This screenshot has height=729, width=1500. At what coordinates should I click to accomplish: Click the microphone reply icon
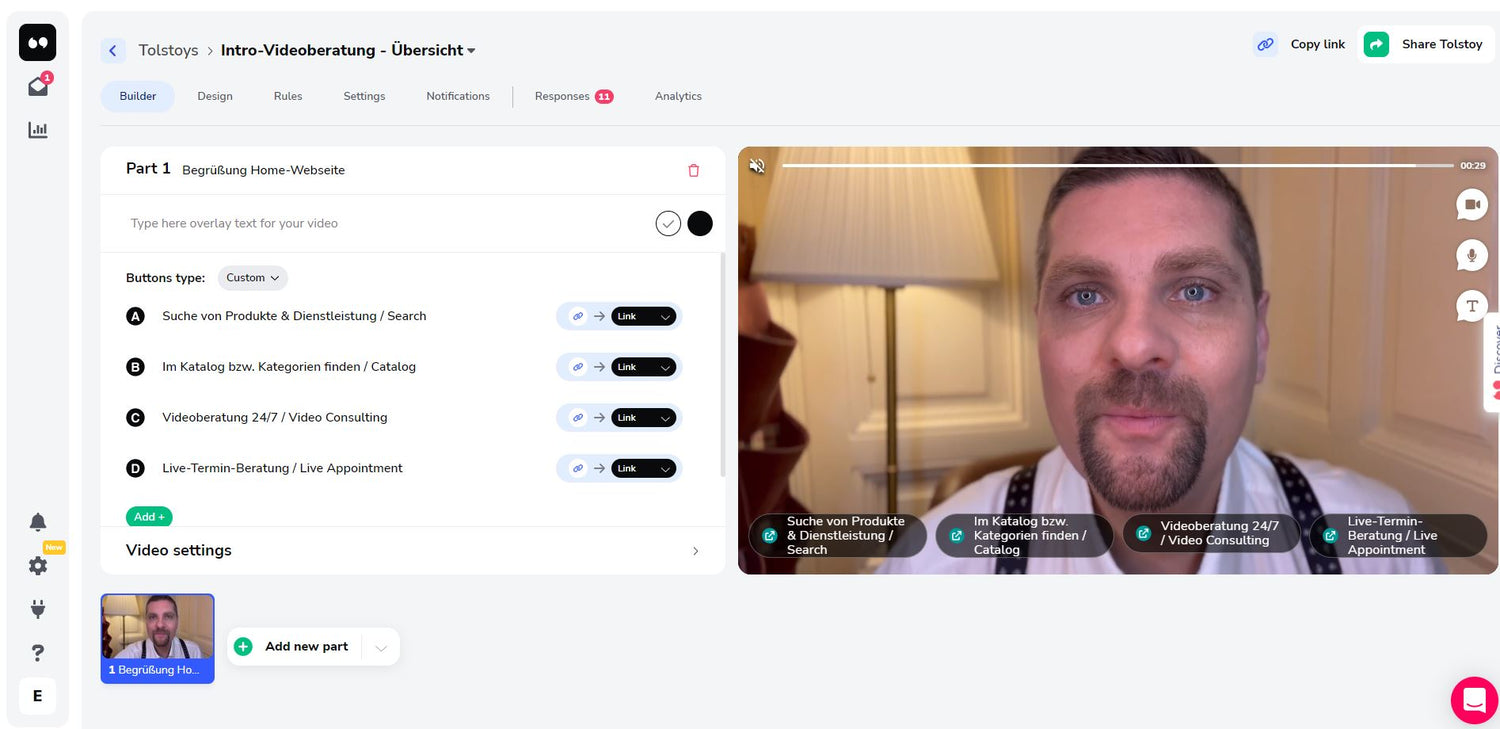tap(1471, 255)
